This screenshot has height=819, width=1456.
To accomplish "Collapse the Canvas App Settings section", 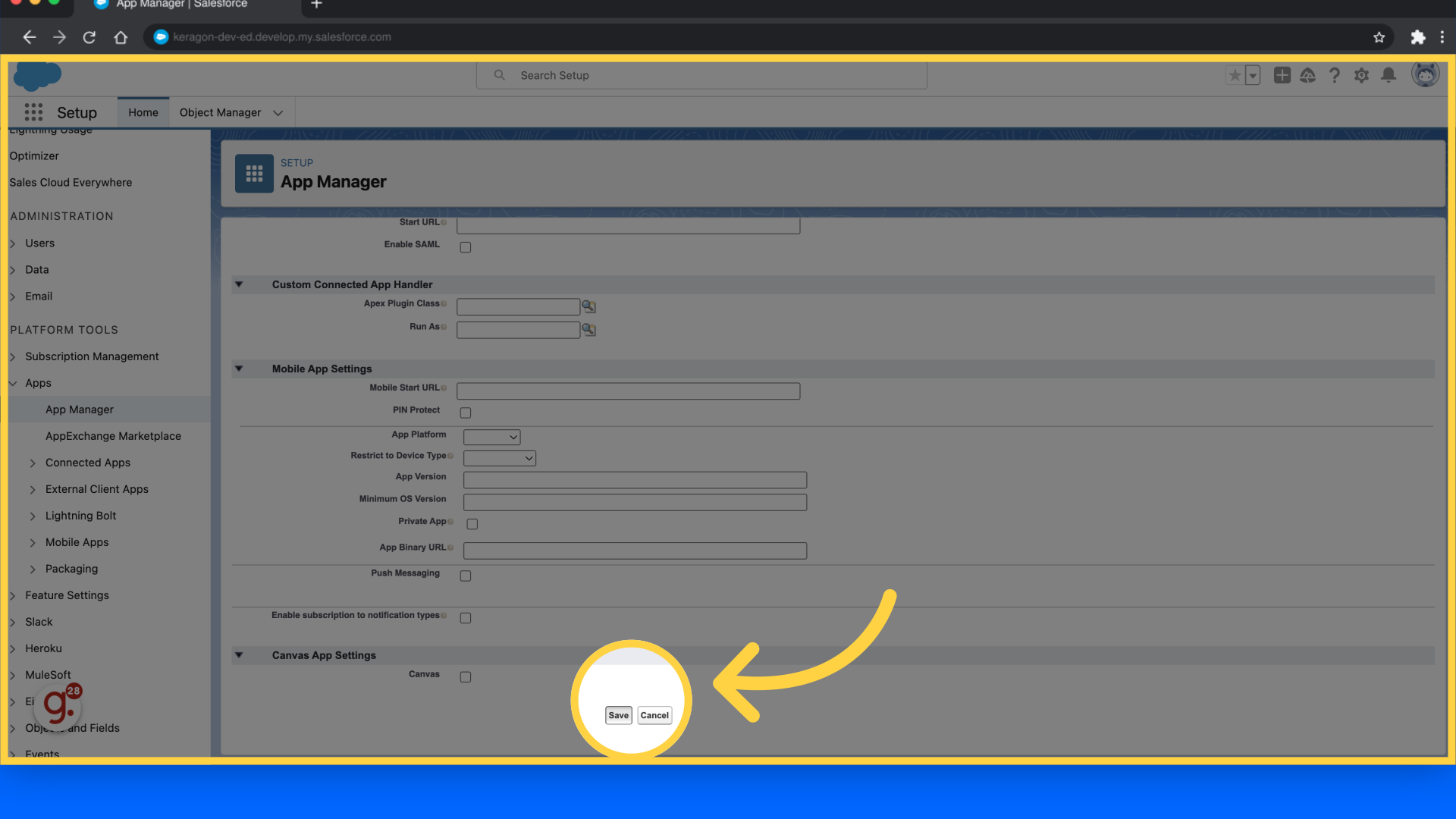I will tap(239, 655).
